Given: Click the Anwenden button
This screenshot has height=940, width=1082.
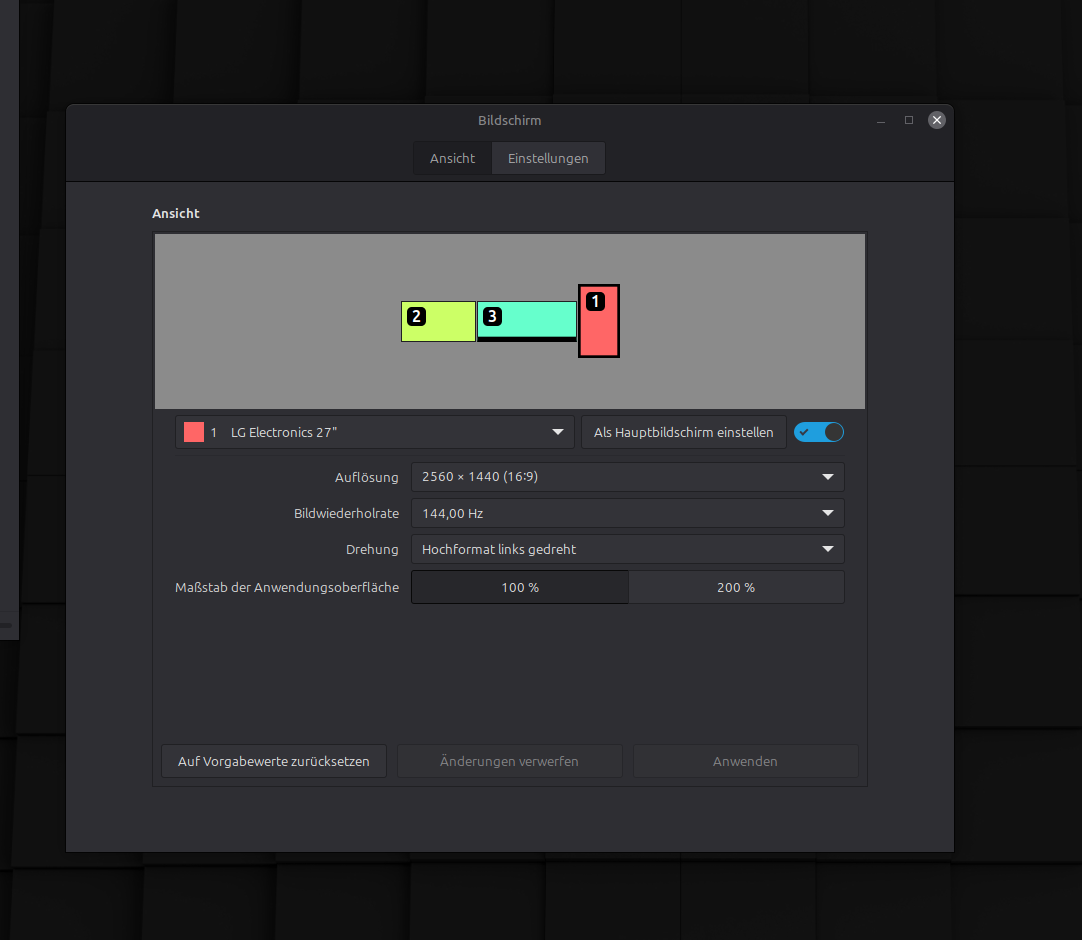Looking at the screenshot, I should (745, 761).
